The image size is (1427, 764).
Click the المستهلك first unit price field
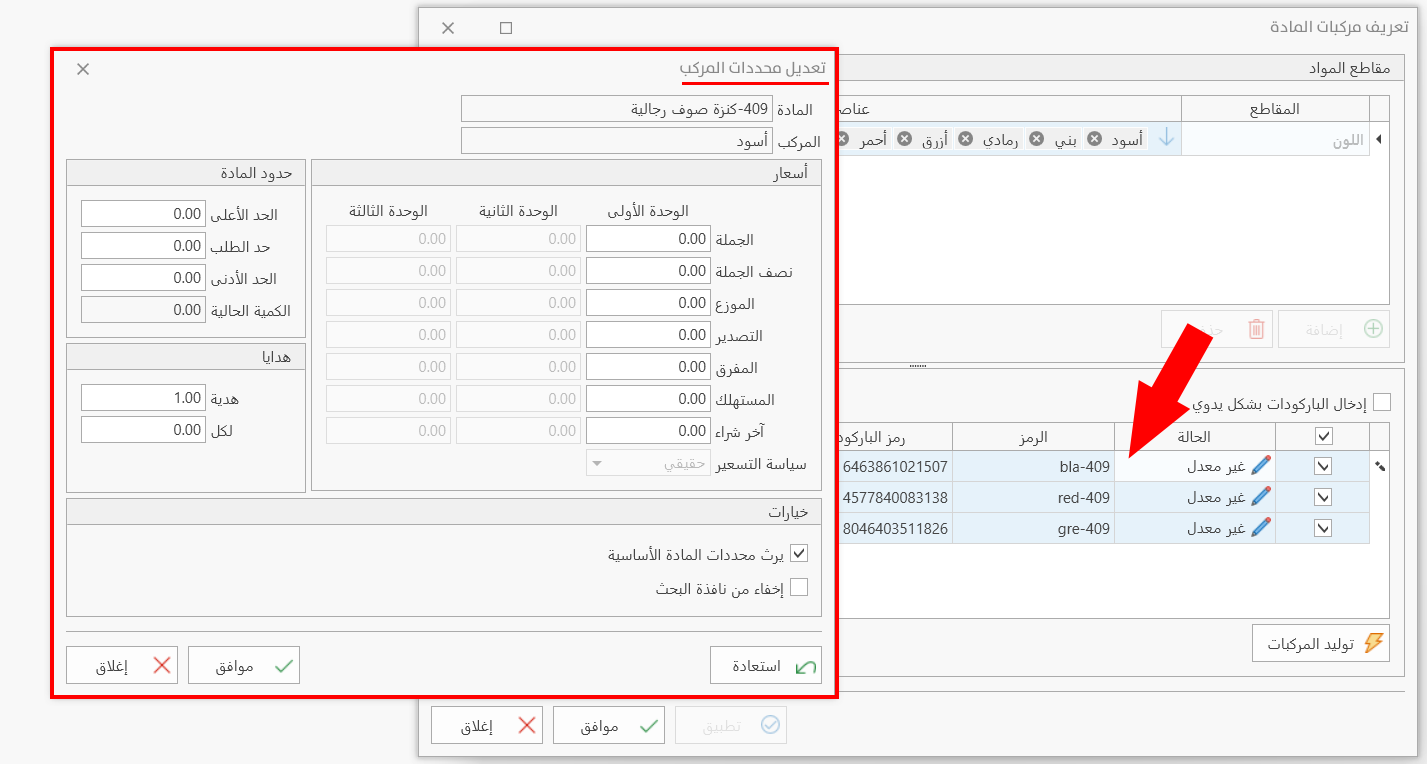648,399
